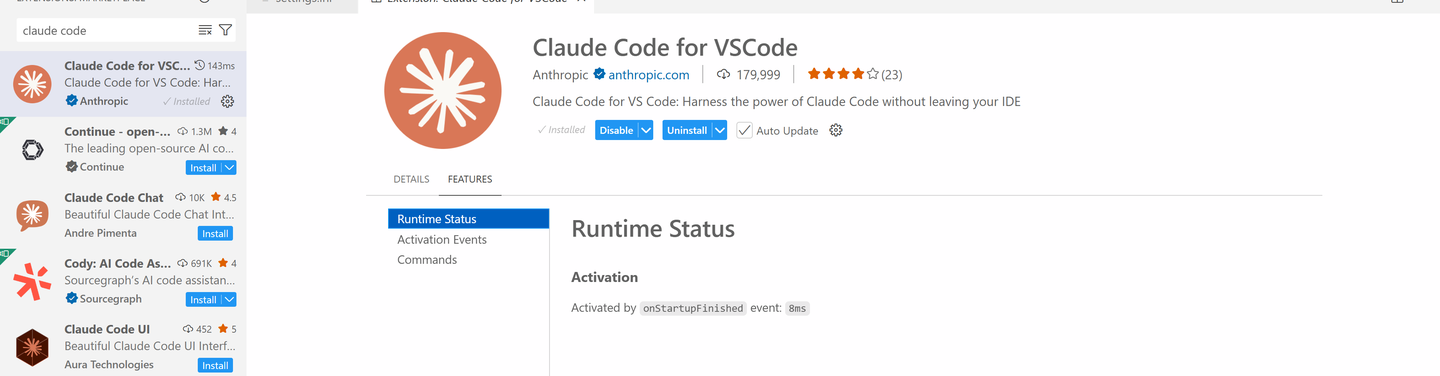1440x376 pixels.
Task: Open the manage gear beside Auto Update
Action: tap(836, 130)
